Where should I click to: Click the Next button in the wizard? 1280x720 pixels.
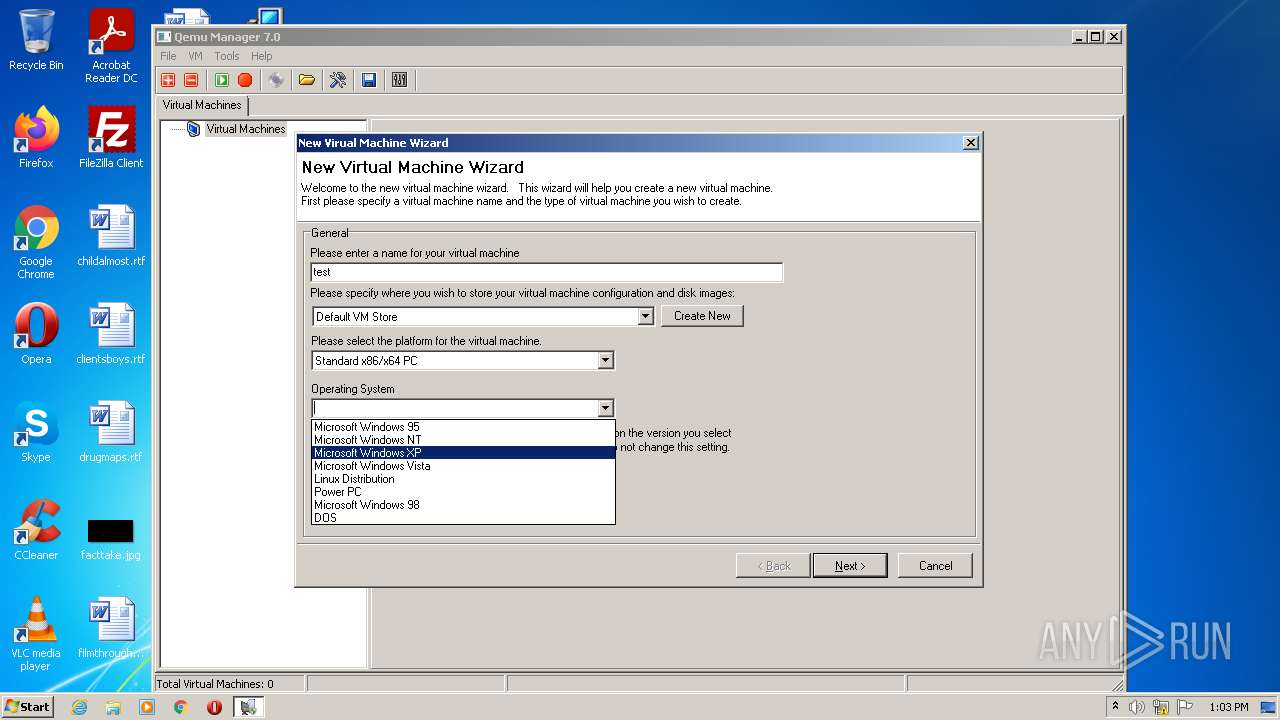850,566
